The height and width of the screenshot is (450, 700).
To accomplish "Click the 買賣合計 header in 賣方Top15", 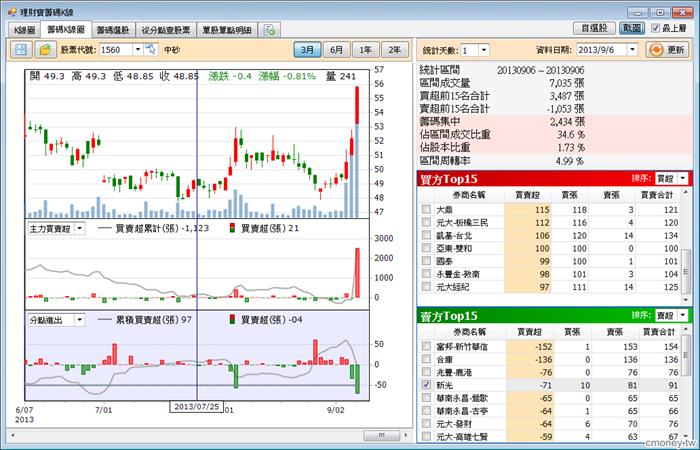I will [657, 332].
